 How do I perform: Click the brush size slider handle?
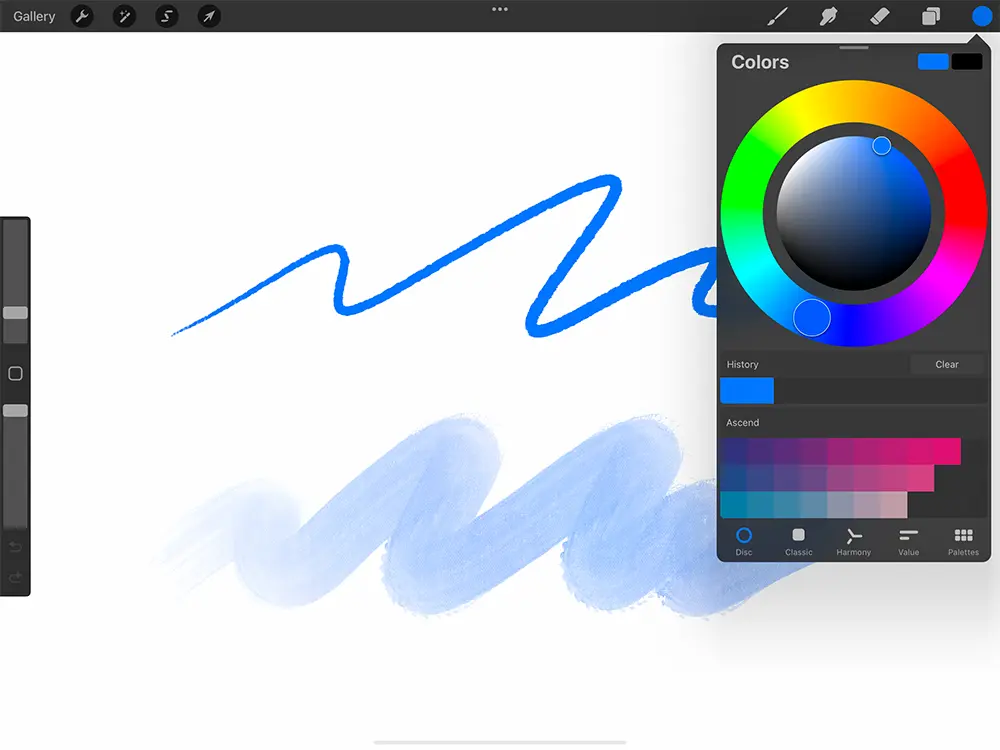[x=15, y=313]
